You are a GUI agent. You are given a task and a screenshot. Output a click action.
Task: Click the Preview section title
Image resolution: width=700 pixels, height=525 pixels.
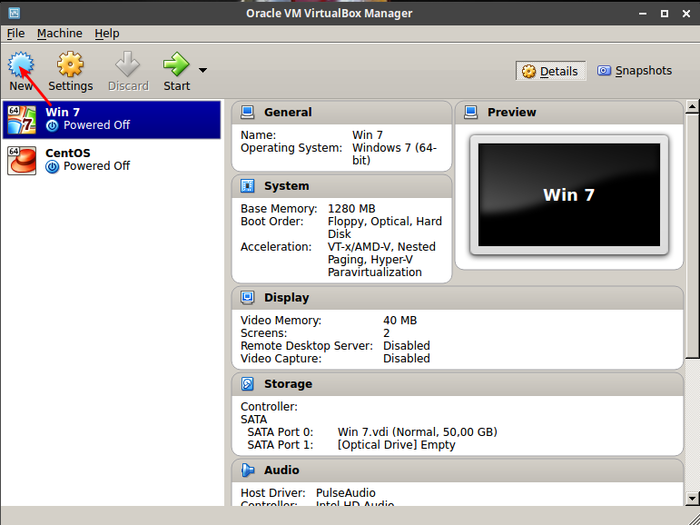coord(512,112)
